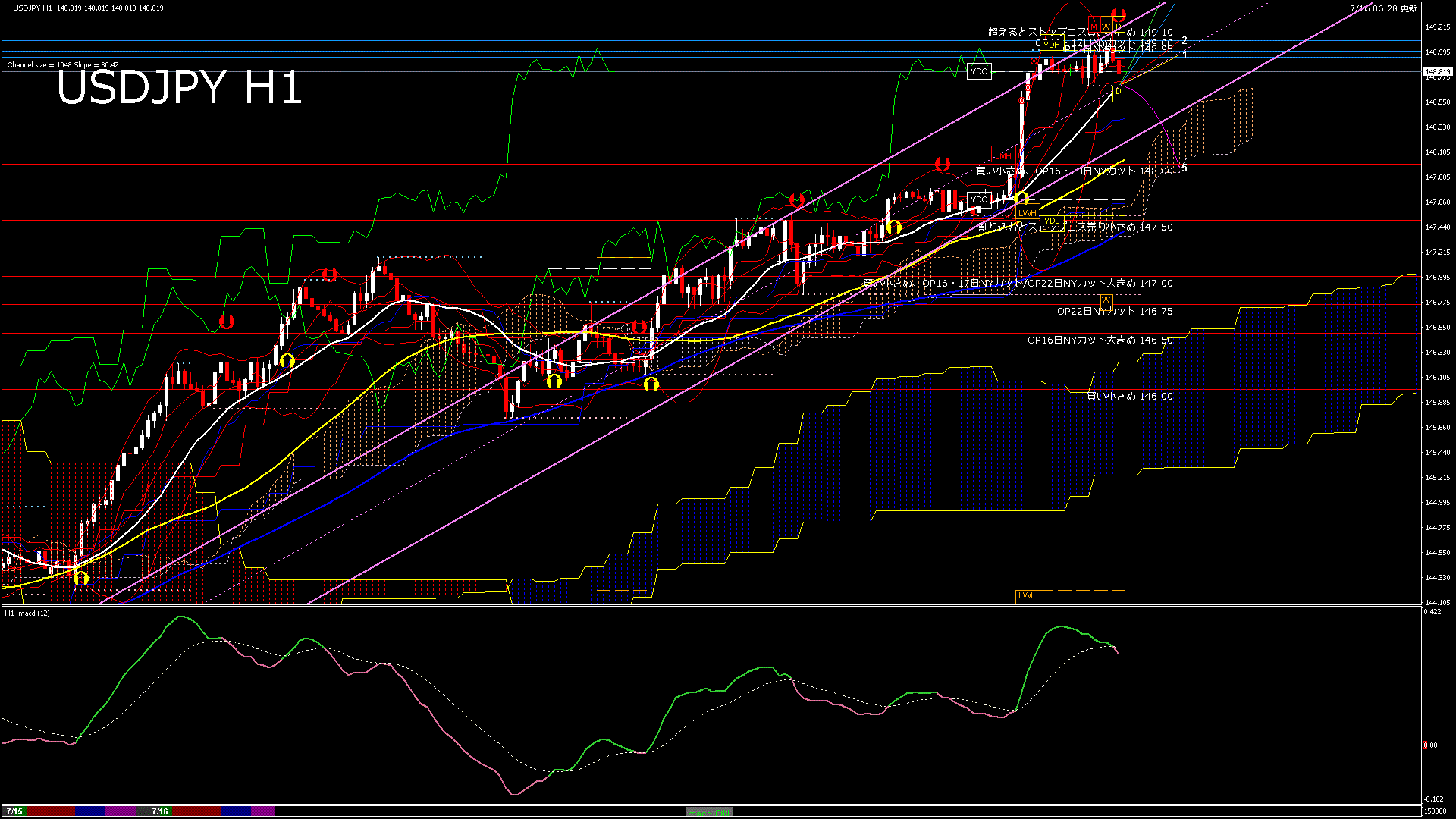The height and width of the screenshot is (819, 1456).
Task: Click the 7/16 06:28 更新 timestamp
Action: tap(1384, 8)
